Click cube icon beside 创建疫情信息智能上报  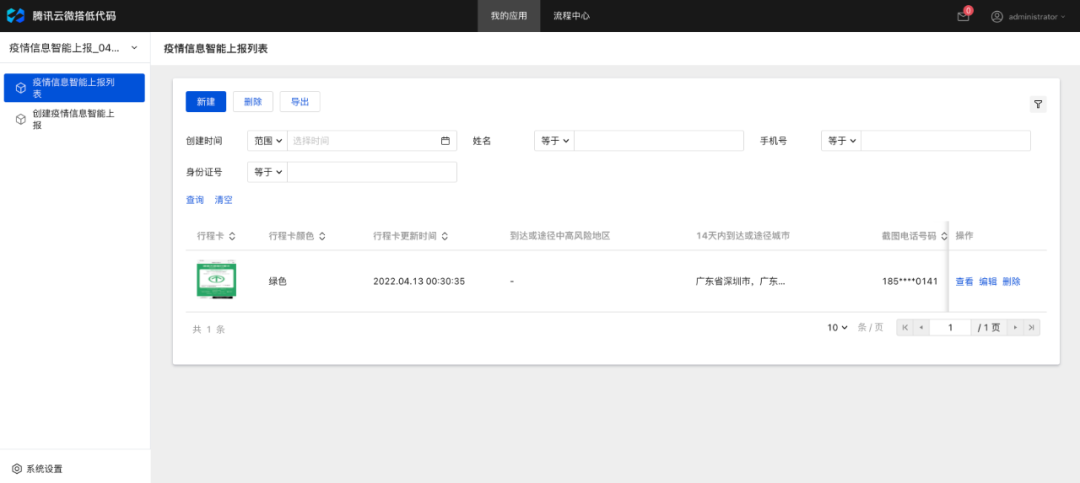(21, 119)
